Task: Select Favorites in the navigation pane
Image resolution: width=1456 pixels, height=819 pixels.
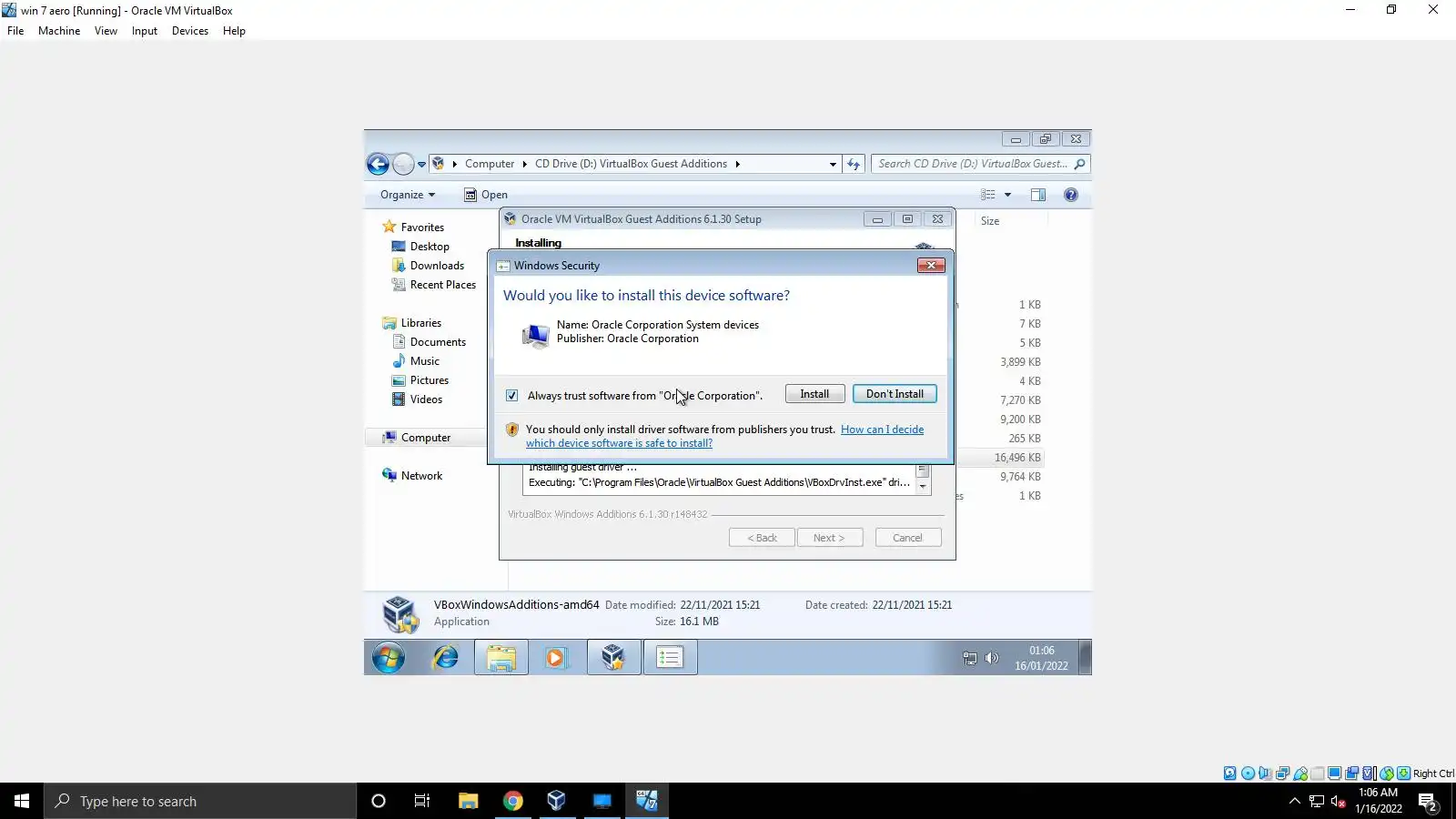Action: (x=413, y=227)
